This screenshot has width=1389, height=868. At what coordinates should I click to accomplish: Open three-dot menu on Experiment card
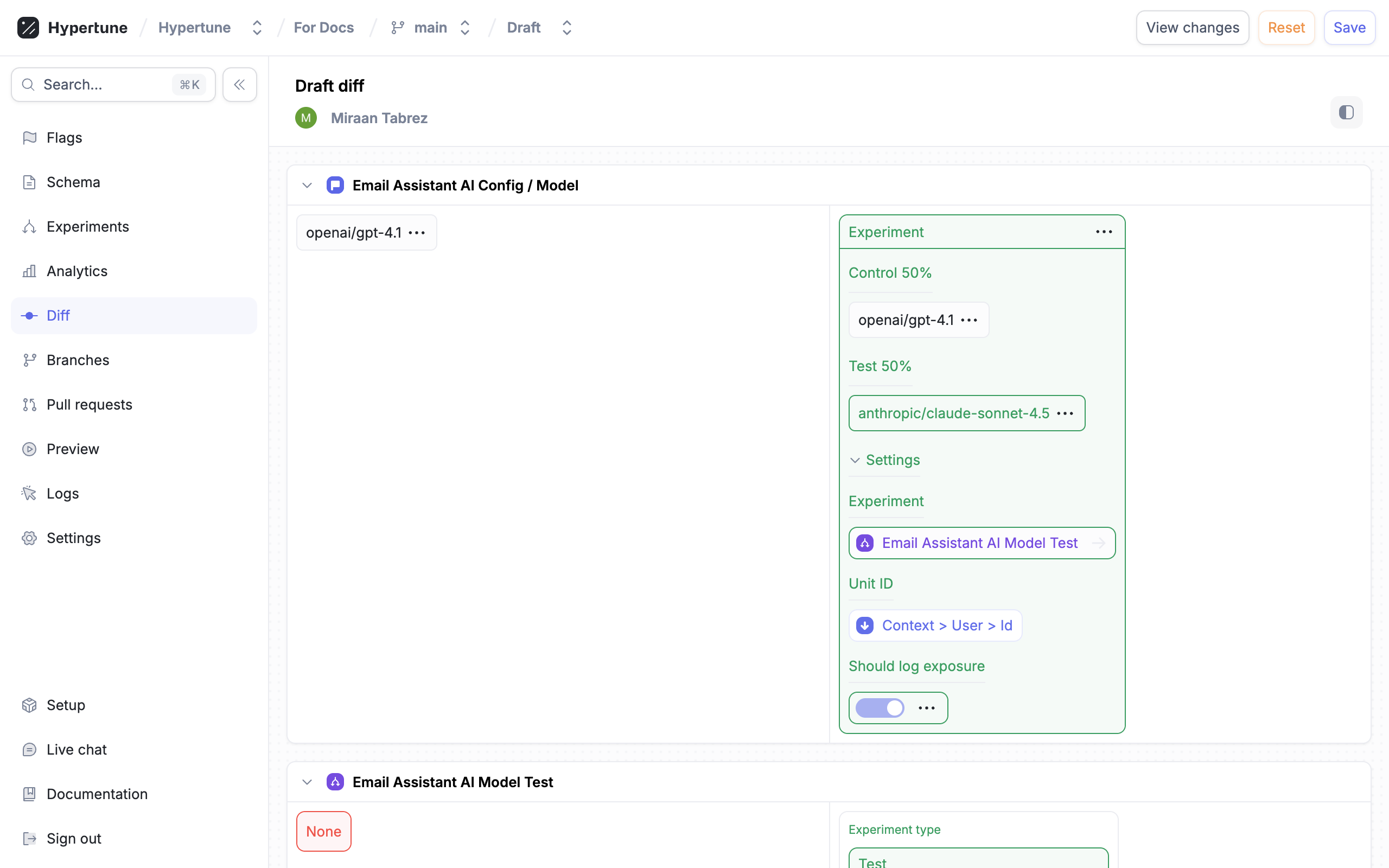point(1103,232)
